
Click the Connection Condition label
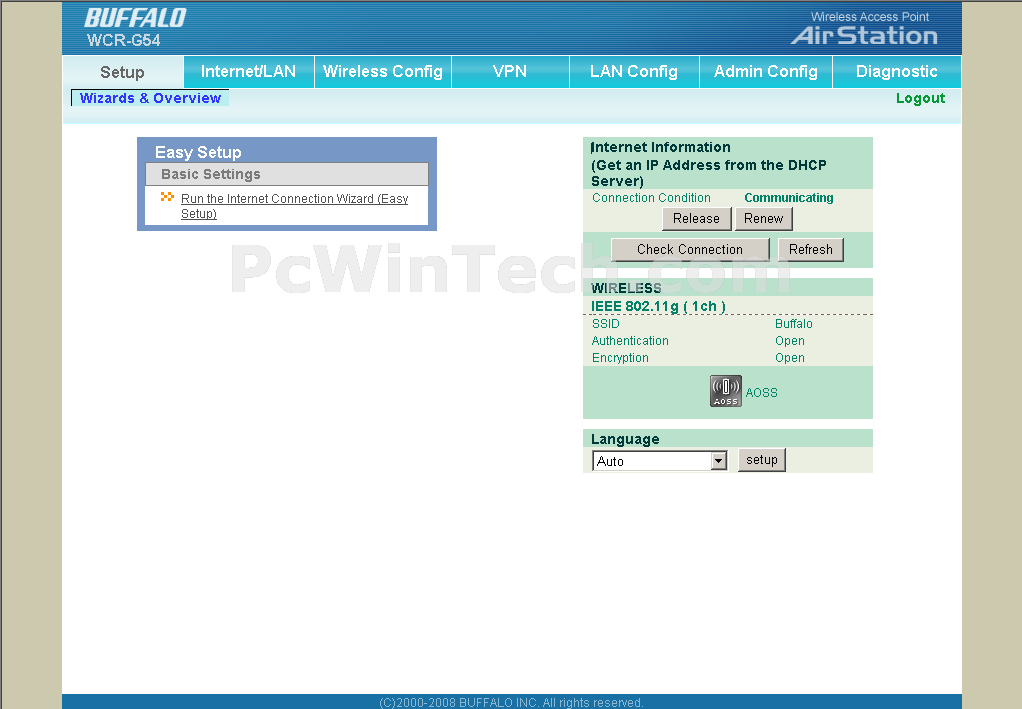click(651, 197)
